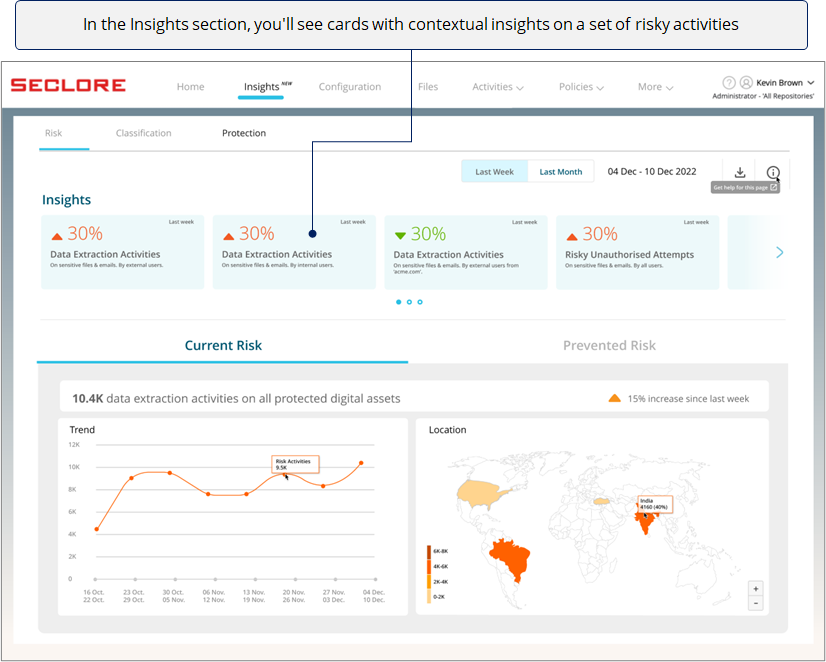The width and height of the screenshot is (826, 662).
Task: Click 6K-8K legend color swatch
Action: pos(429,551)
